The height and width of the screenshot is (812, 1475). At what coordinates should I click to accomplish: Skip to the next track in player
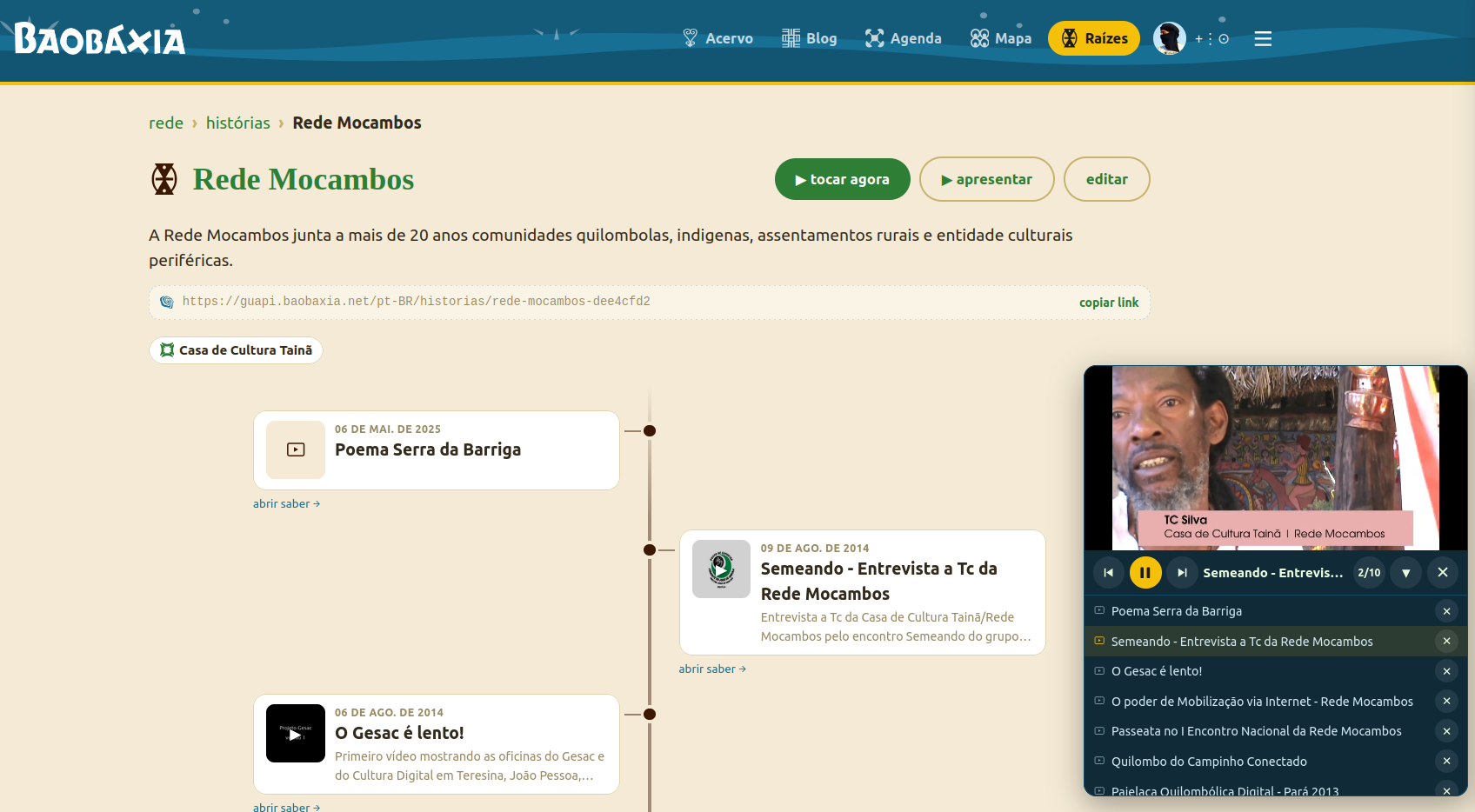click(x=1182, y=572)
